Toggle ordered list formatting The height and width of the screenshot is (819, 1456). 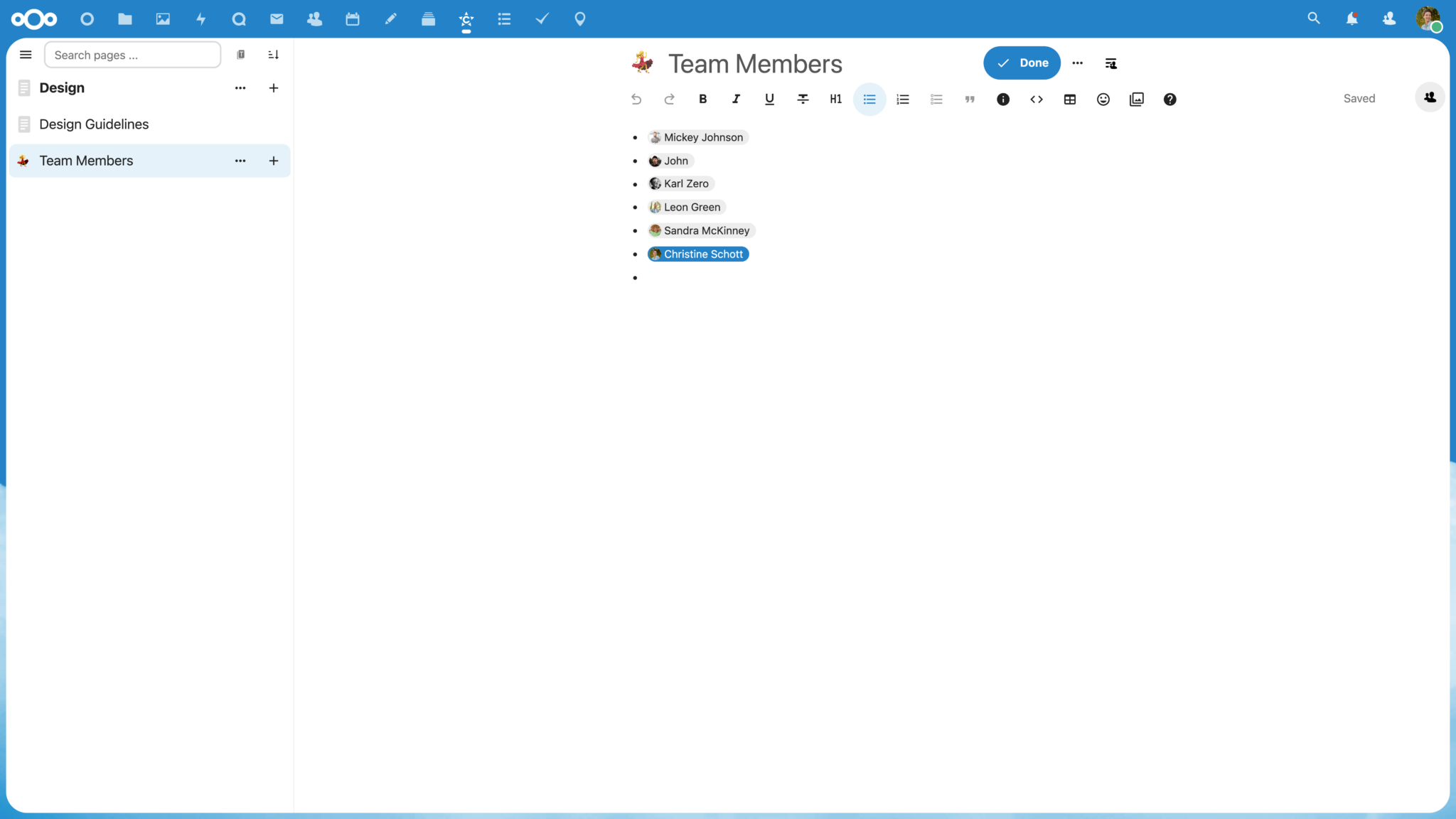click(x=902, y=99)
